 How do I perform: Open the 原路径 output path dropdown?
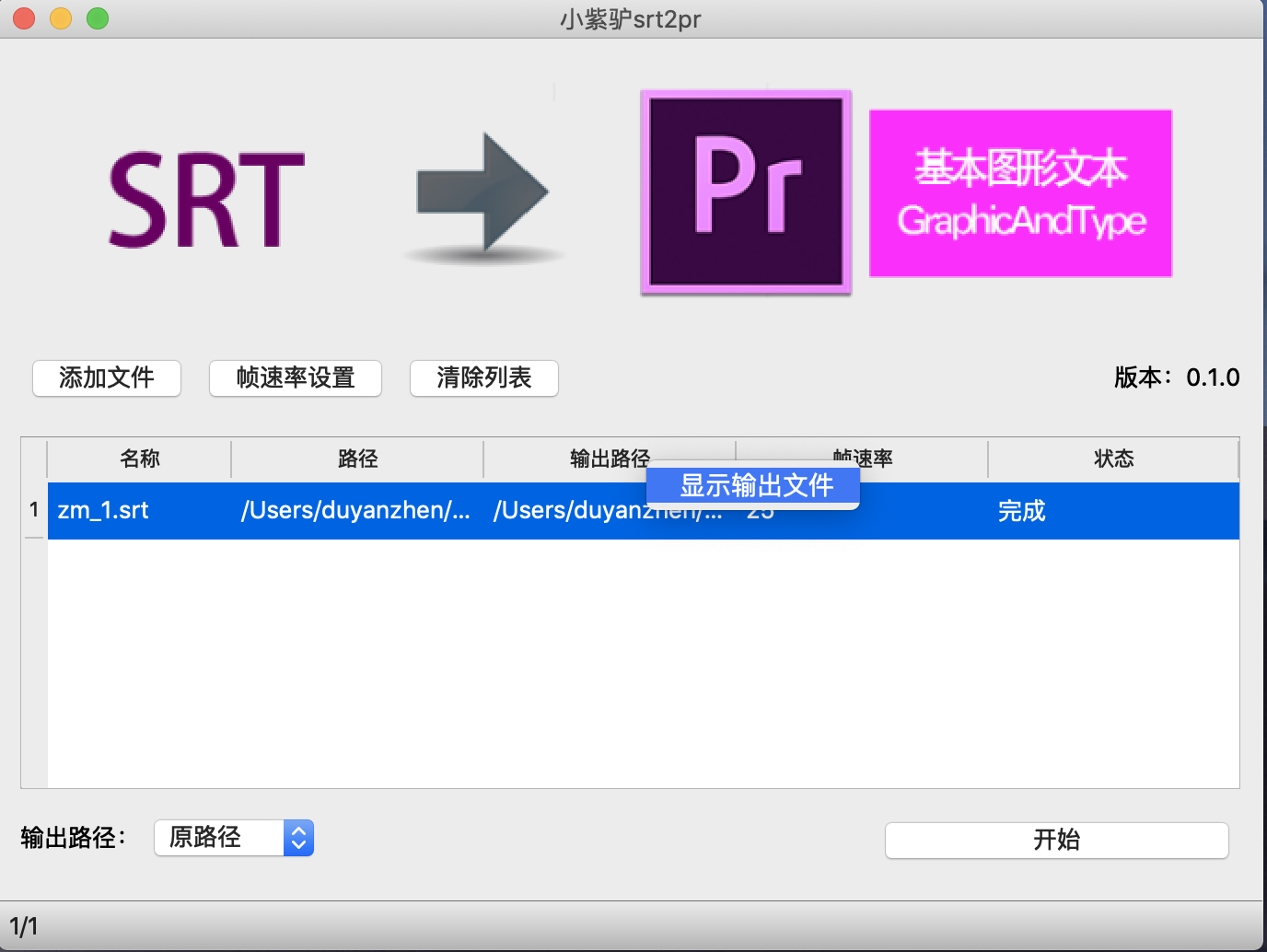234,838
